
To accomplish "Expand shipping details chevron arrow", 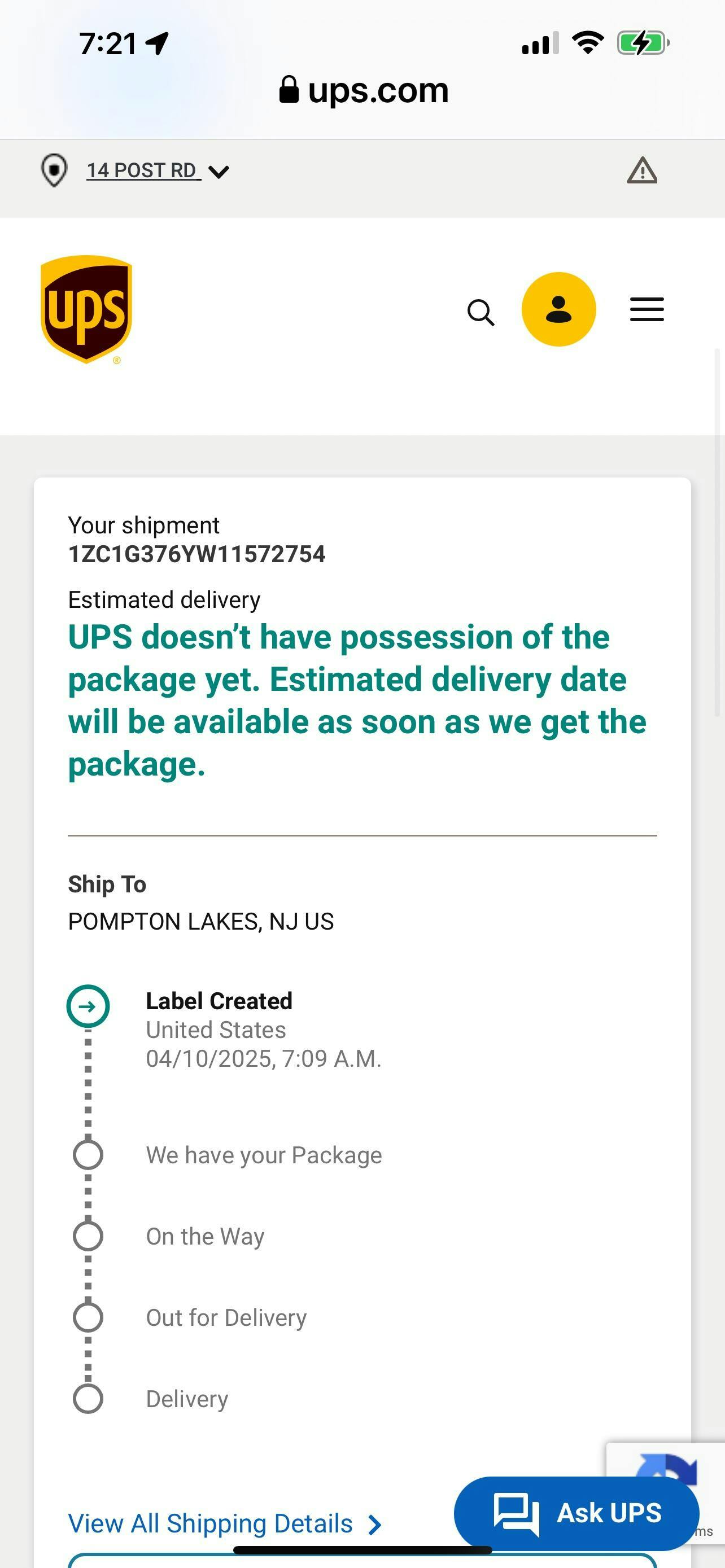I will 375,1525.
